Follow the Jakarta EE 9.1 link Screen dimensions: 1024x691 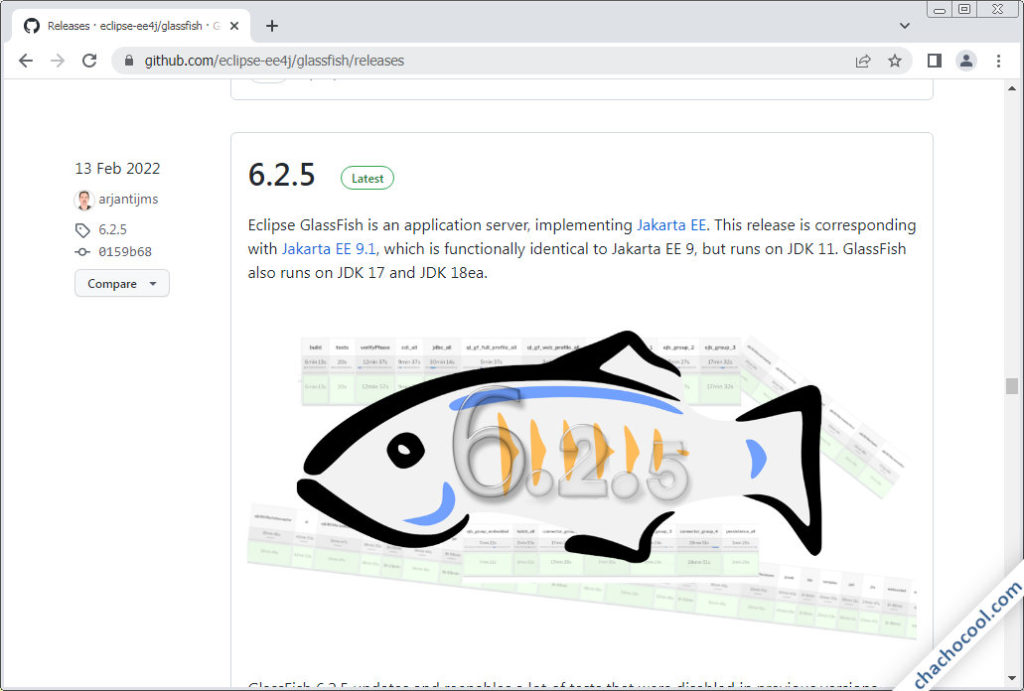coord(328,249)
